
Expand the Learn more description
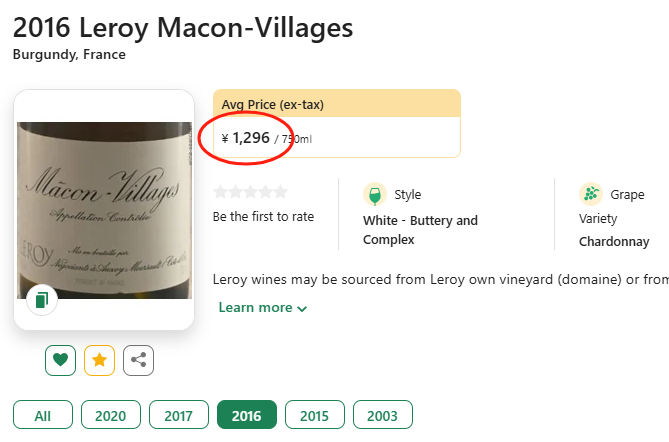pyautogui.click(x=262, y=308)
